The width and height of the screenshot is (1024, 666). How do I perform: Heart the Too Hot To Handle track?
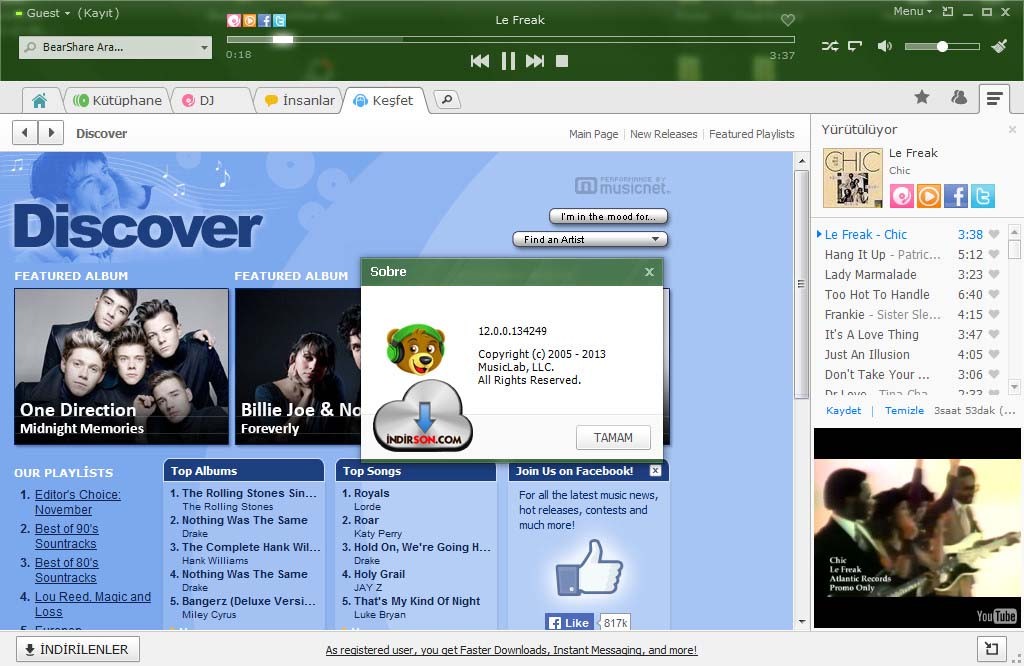(x=994, y=294)
